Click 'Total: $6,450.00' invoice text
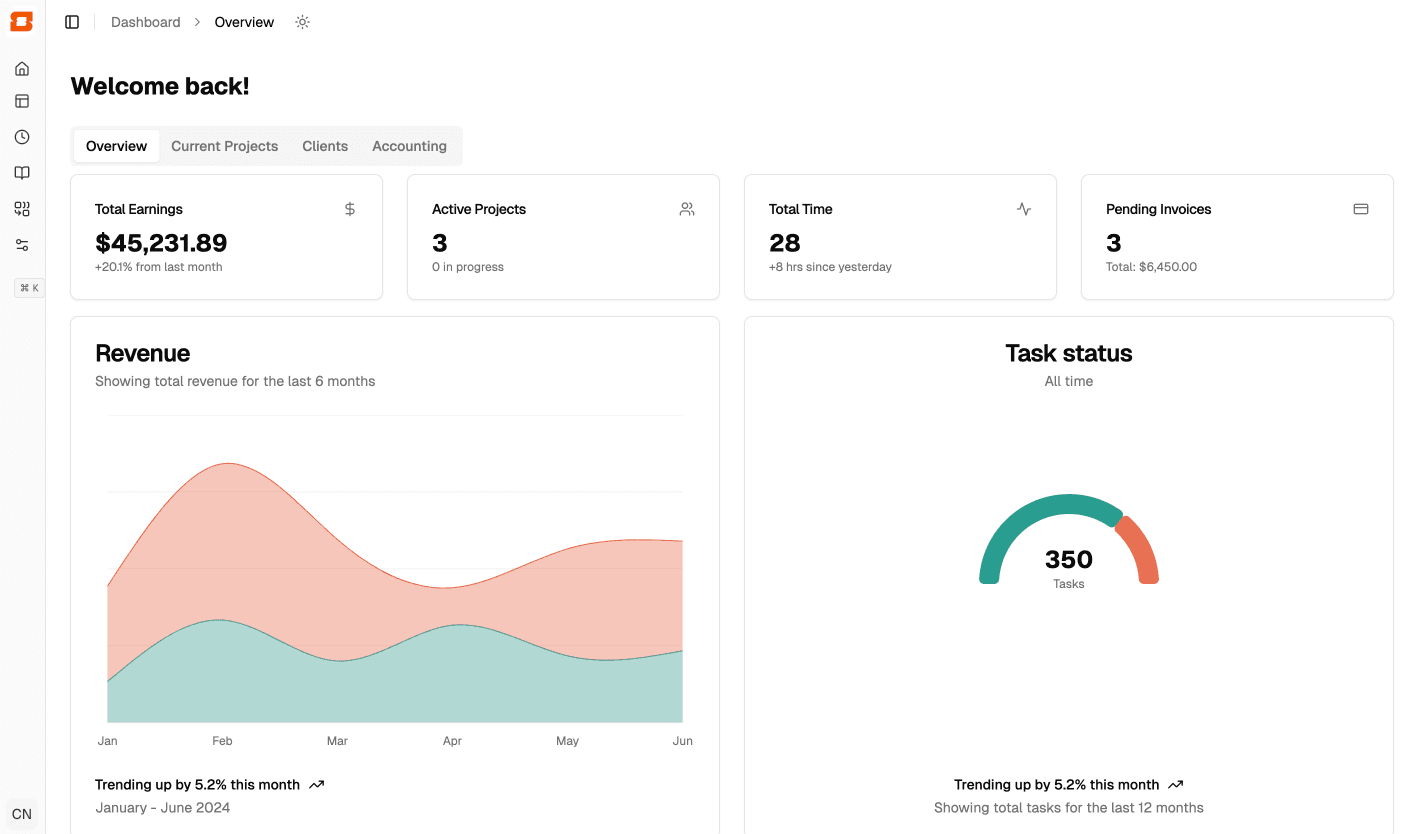 [x=1151, y=267]
